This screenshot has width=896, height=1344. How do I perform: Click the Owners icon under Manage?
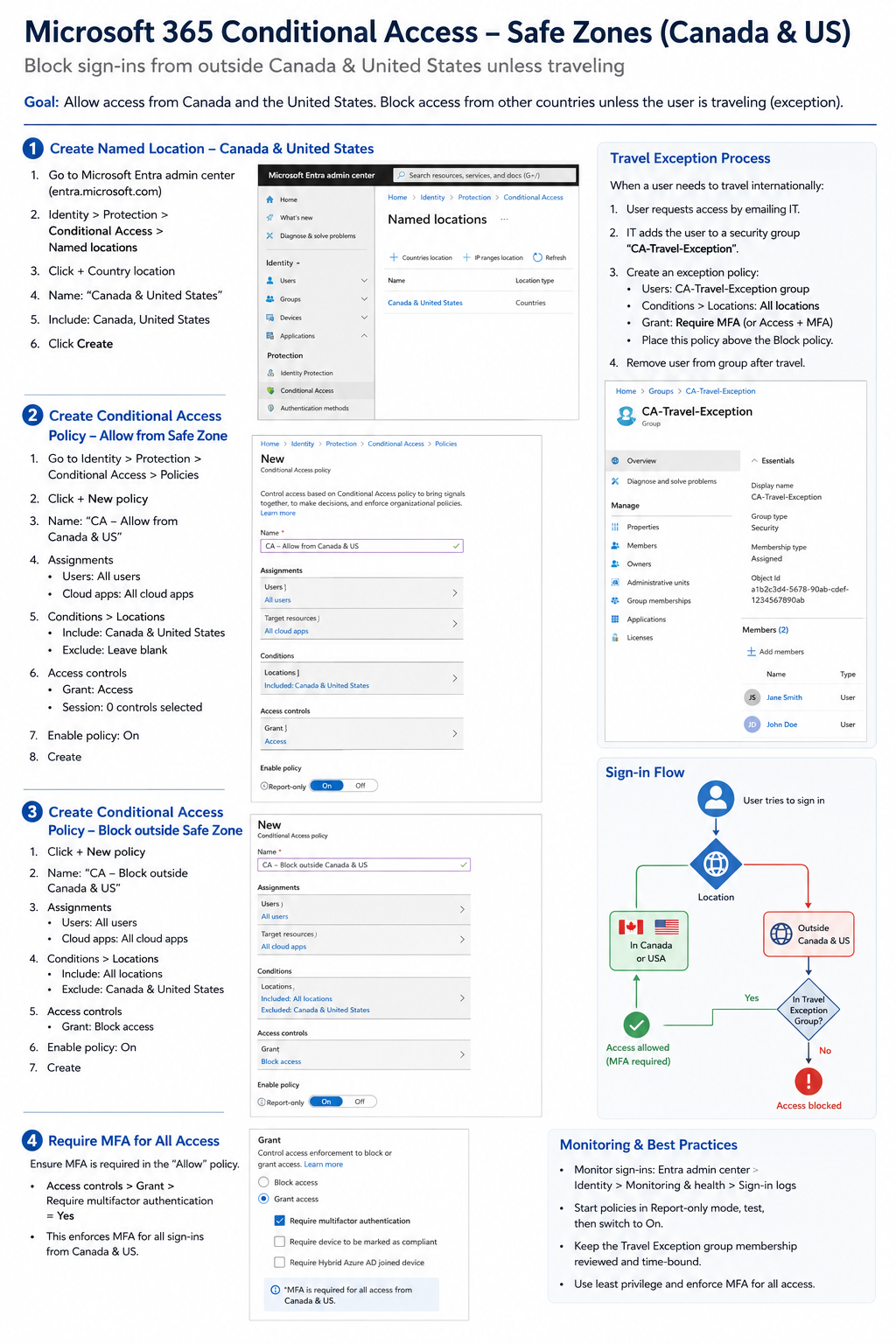click(615, 563)
